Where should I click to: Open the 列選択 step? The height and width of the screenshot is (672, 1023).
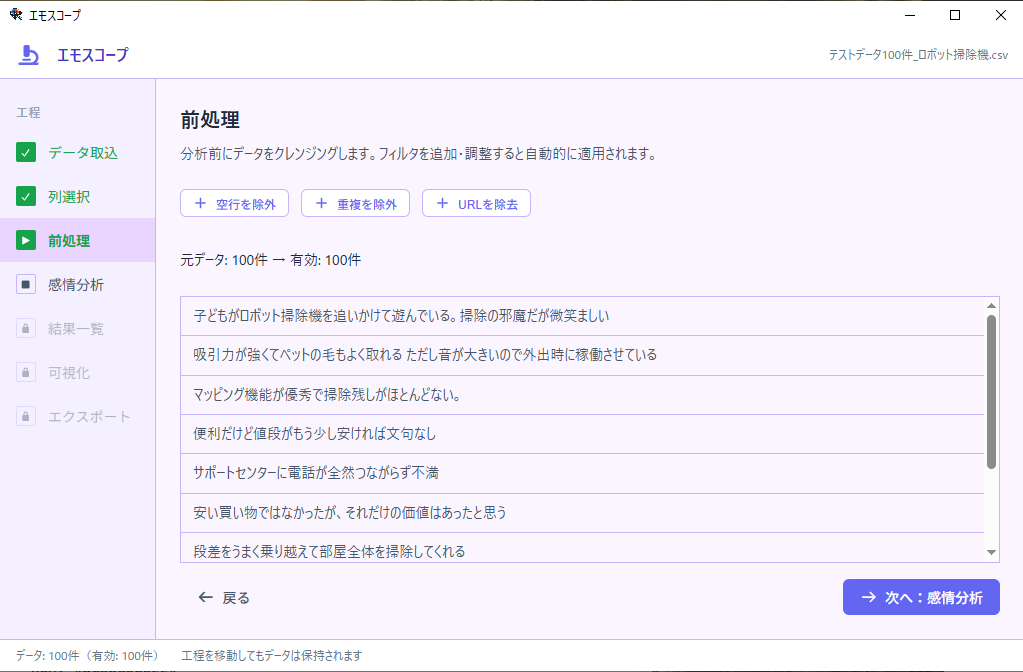tap(78, 196)
